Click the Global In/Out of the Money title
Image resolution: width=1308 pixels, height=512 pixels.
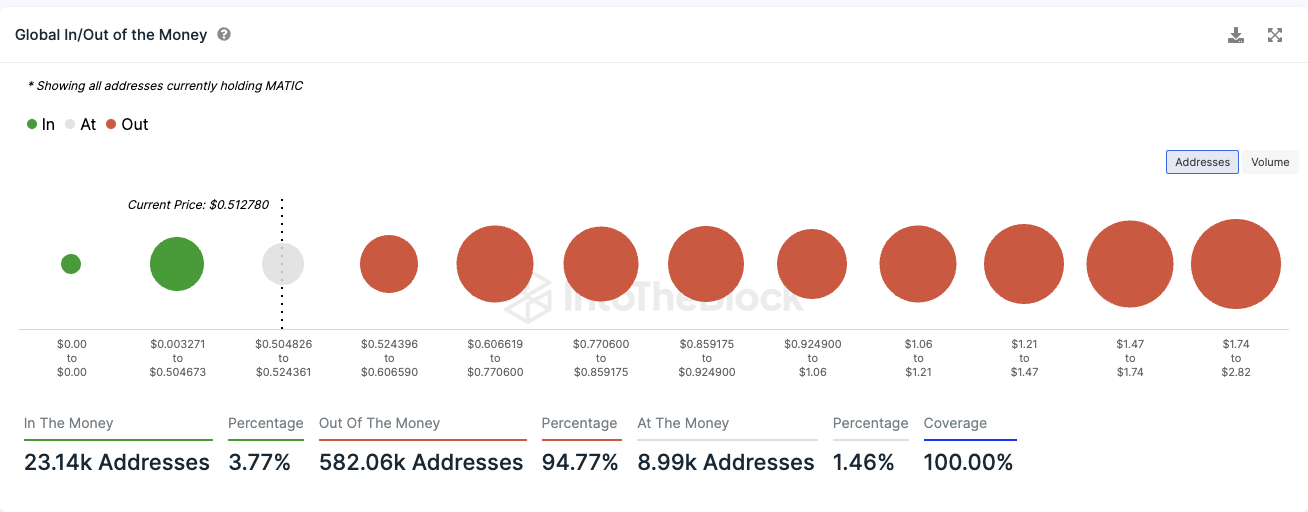point(111,34)
